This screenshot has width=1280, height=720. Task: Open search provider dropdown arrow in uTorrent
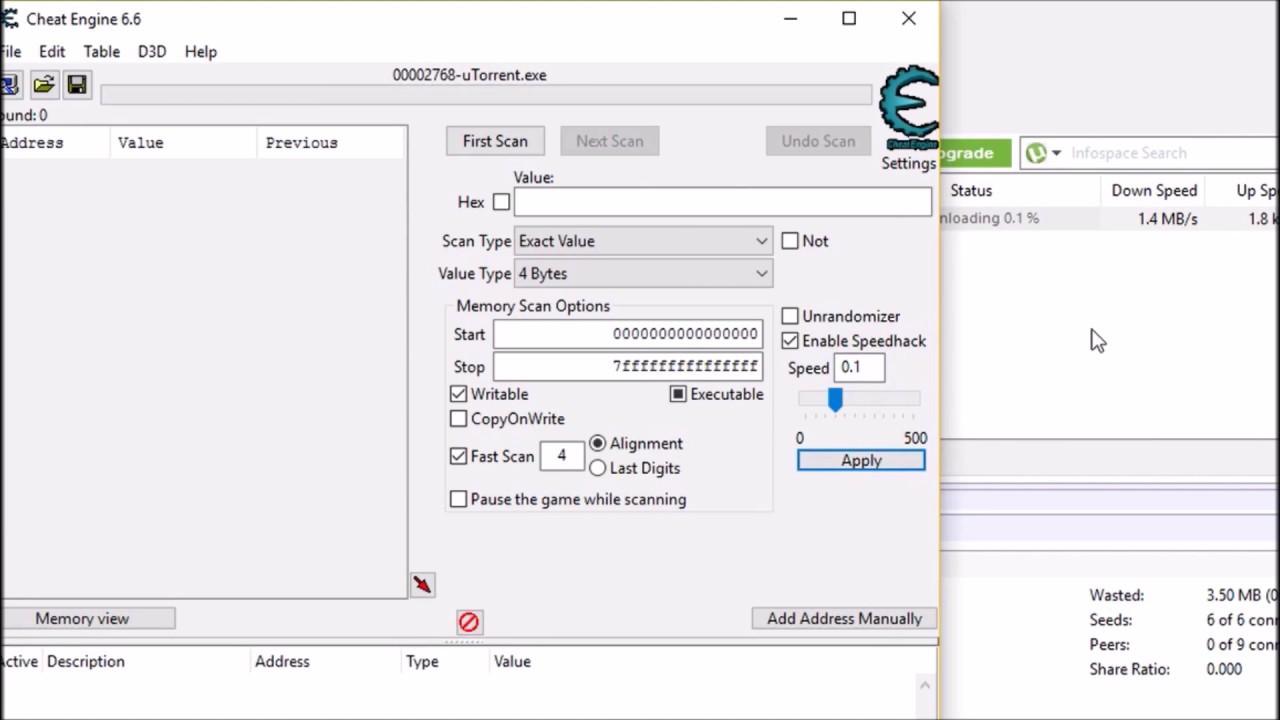pyautogui.click(x=1056, y=153)
